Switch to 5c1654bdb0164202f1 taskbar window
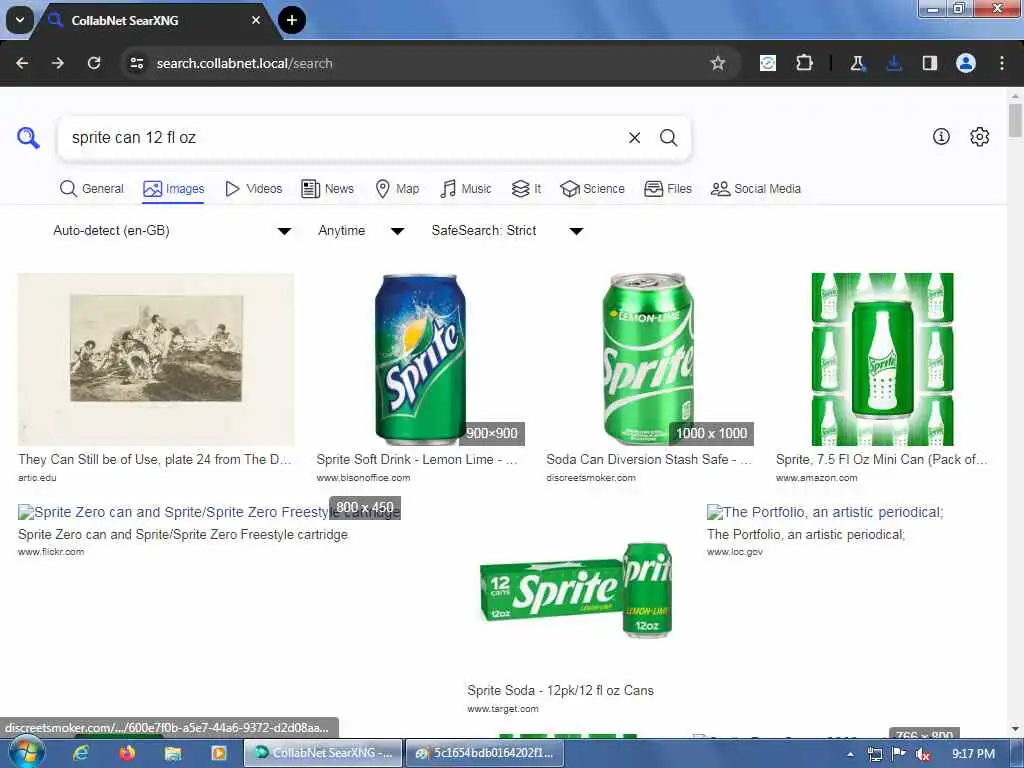This screenshot has width=1024, height=768. 485,753
